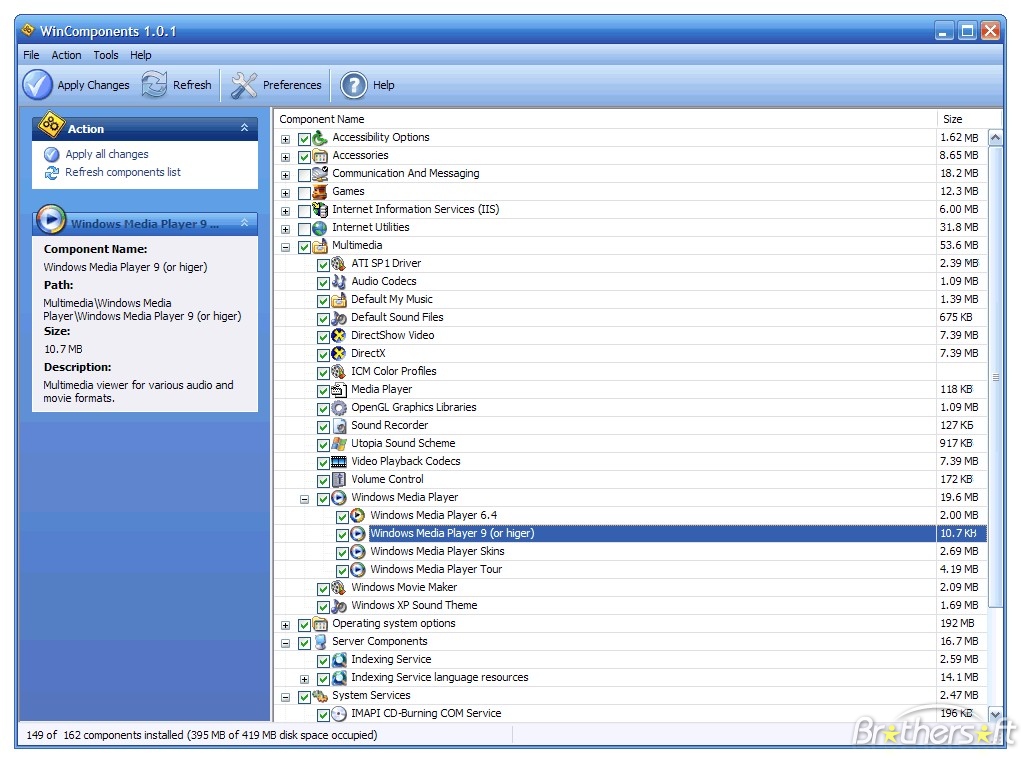Viewport: 1021px width, 763px height.
Task: Click the System Services gears icon
Action: (320, 696)
